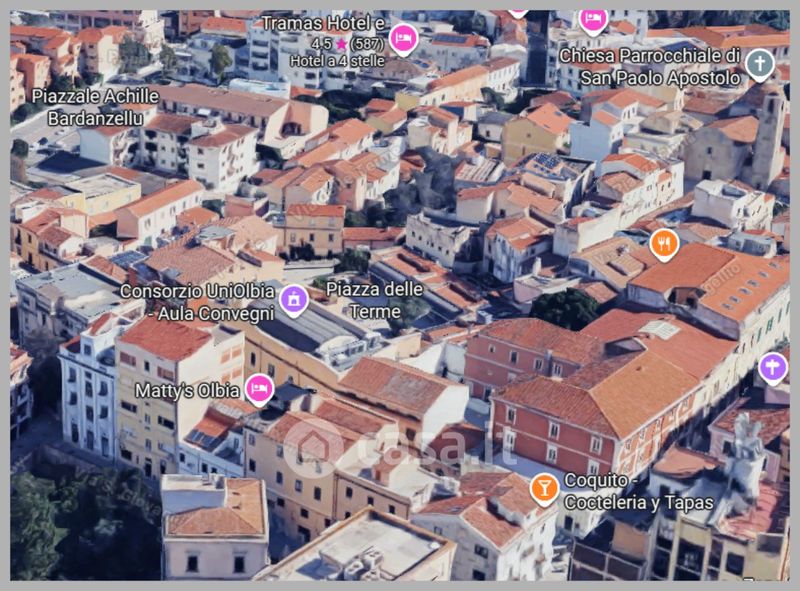Open the Coquito orange cocktail glass pin
The height and width of the screenshot is (591, 800).
(544, 488)
